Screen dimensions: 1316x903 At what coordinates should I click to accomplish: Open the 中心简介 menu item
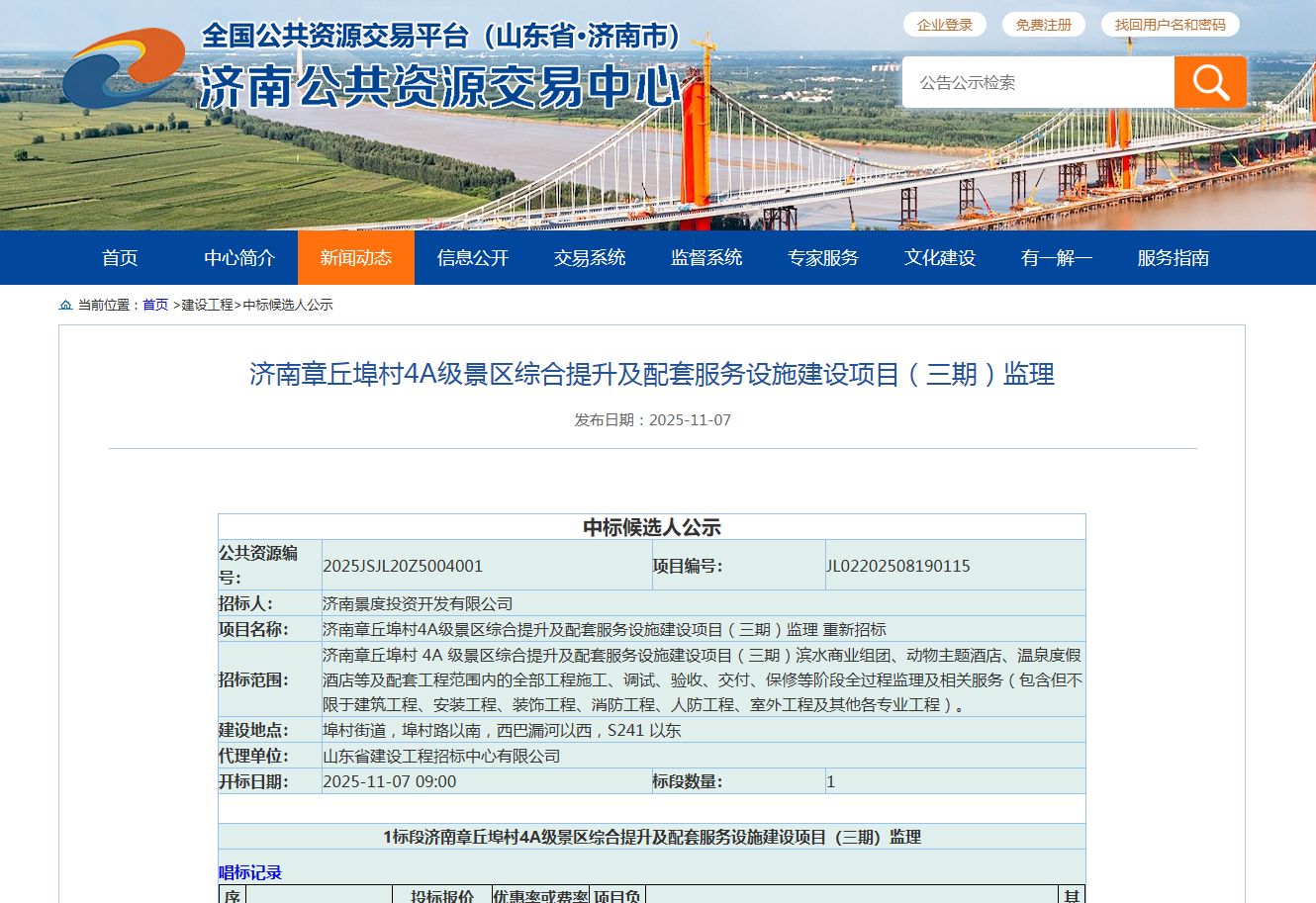click(x=239, y=258)
